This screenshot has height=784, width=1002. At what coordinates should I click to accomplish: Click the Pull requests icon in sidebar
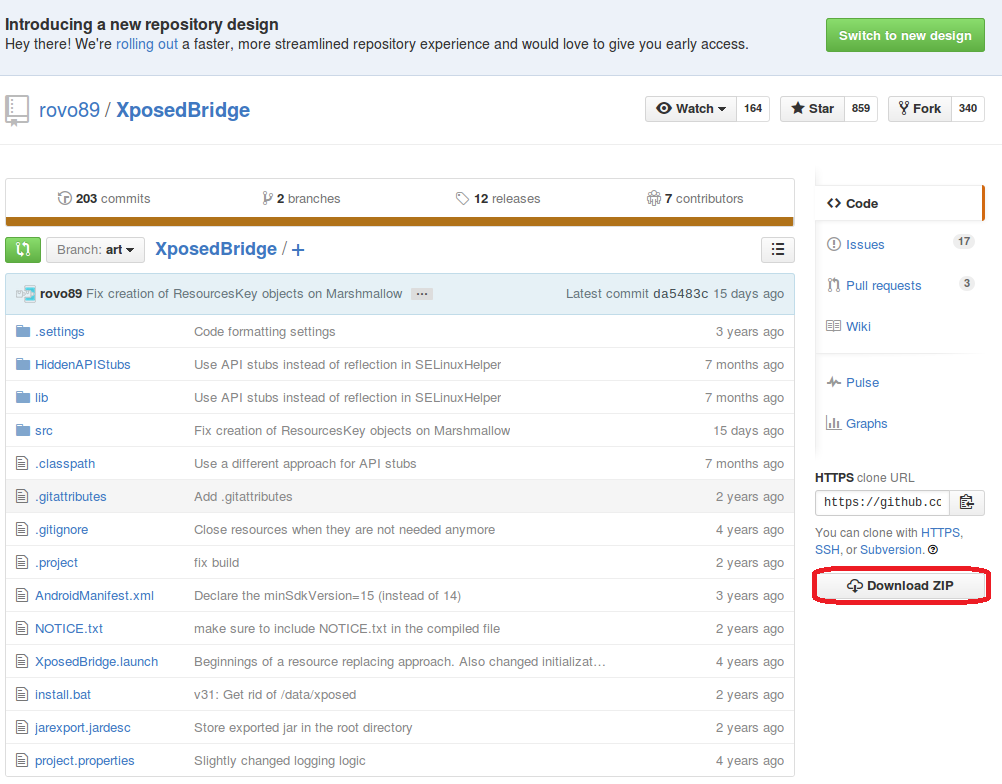(833, 286)
